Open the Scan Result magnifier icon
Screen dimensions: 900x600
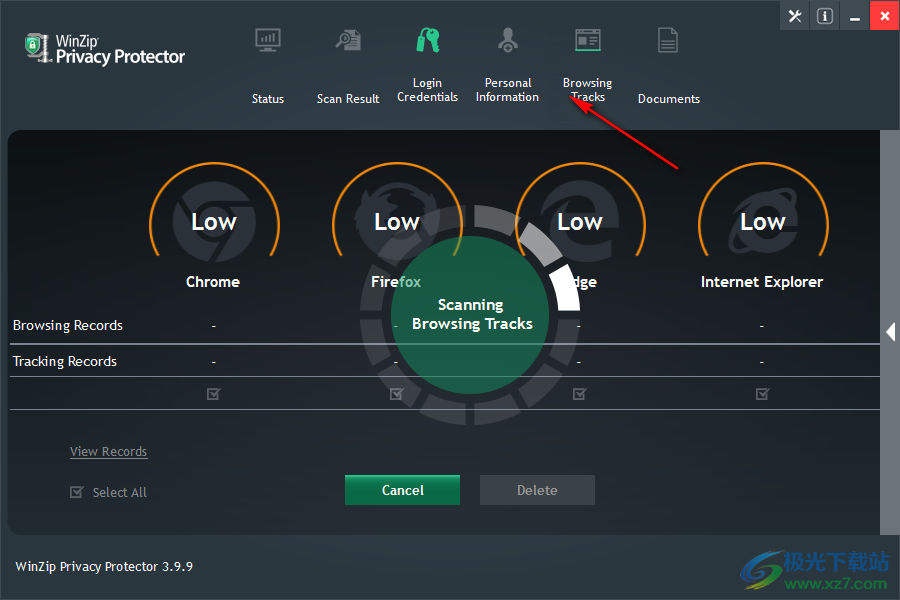tap(348, 40)
